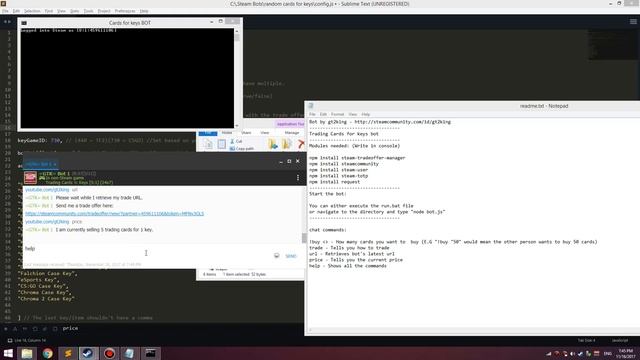Click the keyGameID line in Sublime editor
This screenshot has height=360, width=640.
106,140
